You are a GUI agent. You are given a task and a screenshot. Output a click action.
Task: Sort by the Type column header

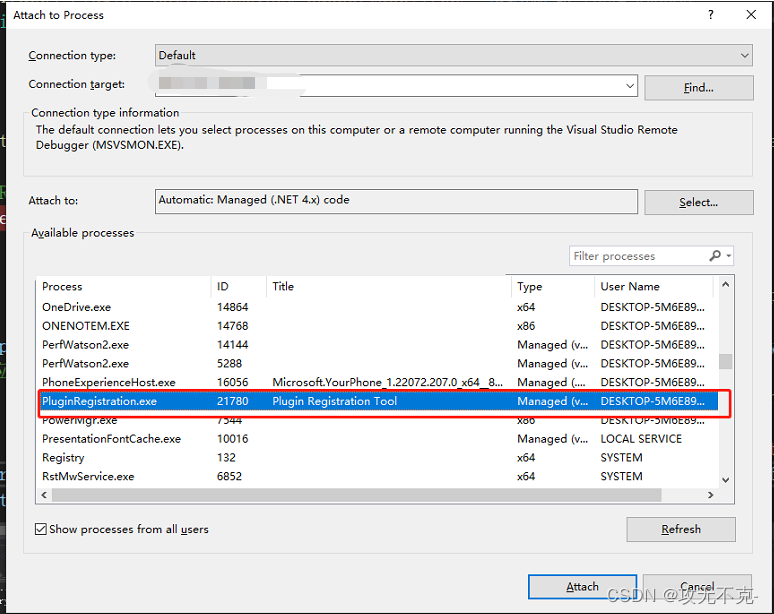(553, 286)
